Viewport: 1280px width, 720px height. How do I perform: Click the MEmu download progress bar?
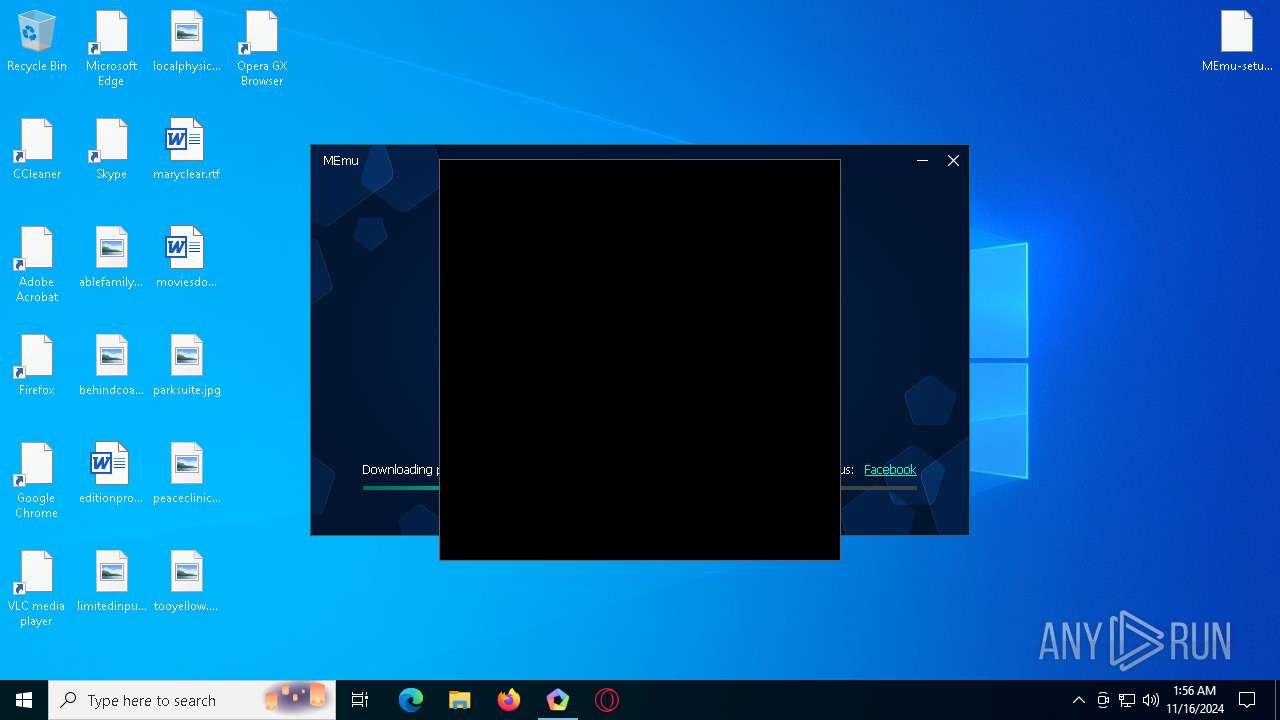640,488
